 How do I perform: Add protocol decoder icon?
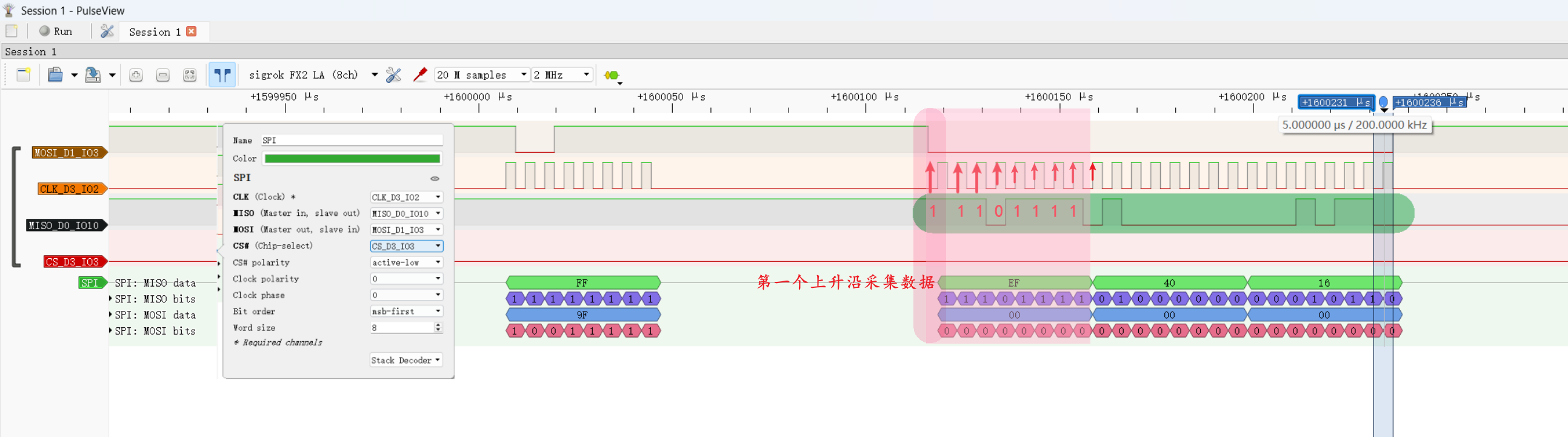612,76
